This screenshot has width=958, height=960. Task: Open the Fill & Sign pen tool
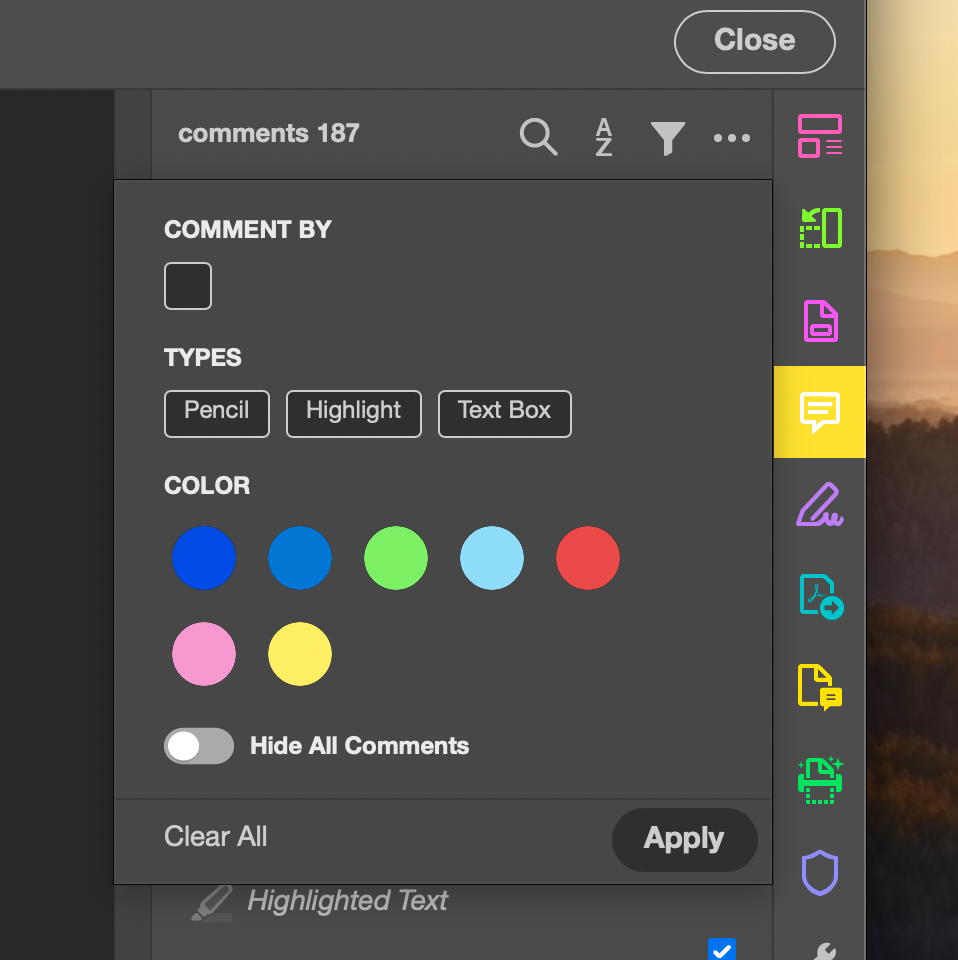click(x=820, y=504)
